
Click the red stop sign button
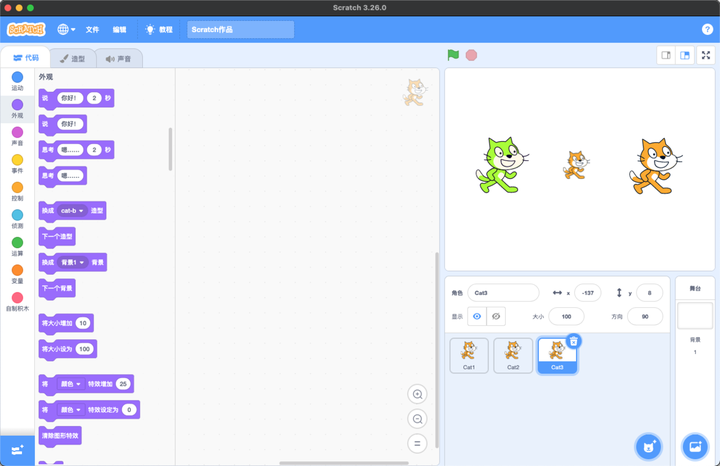click(471, 55)
